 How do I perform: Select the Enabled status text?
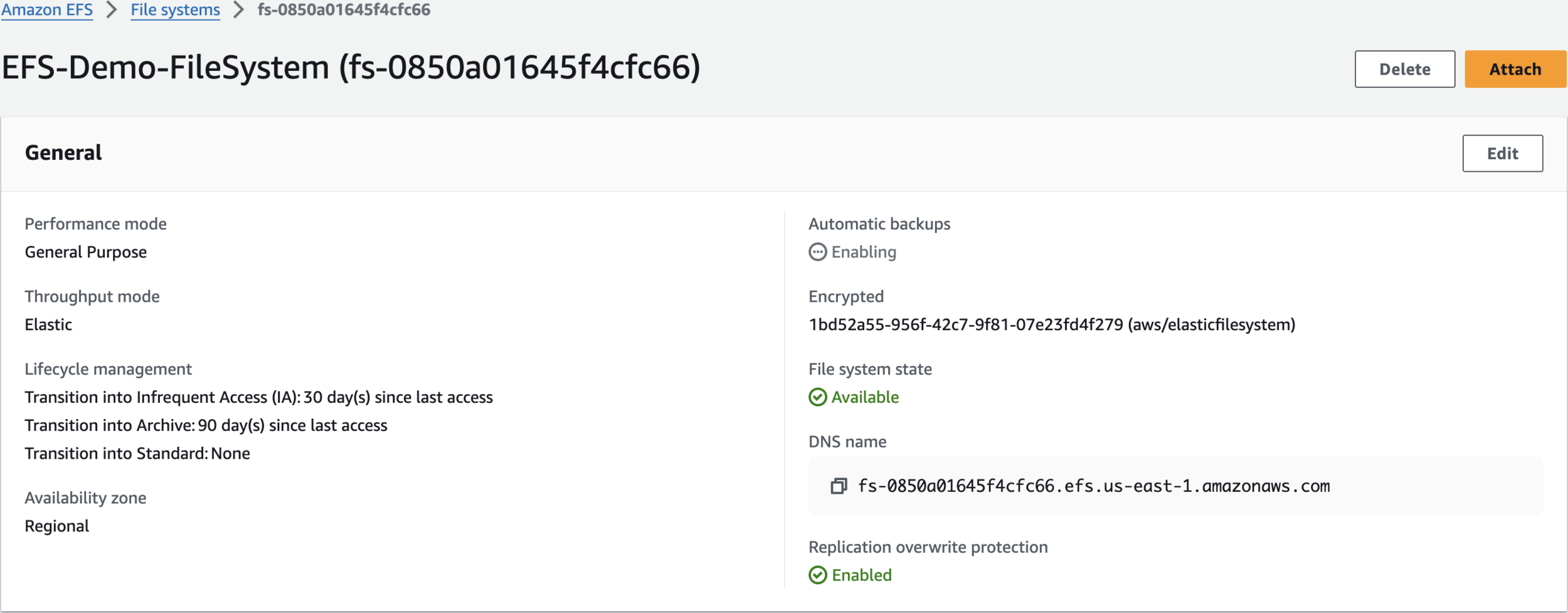pyautogui.click(x=862, y=575)
